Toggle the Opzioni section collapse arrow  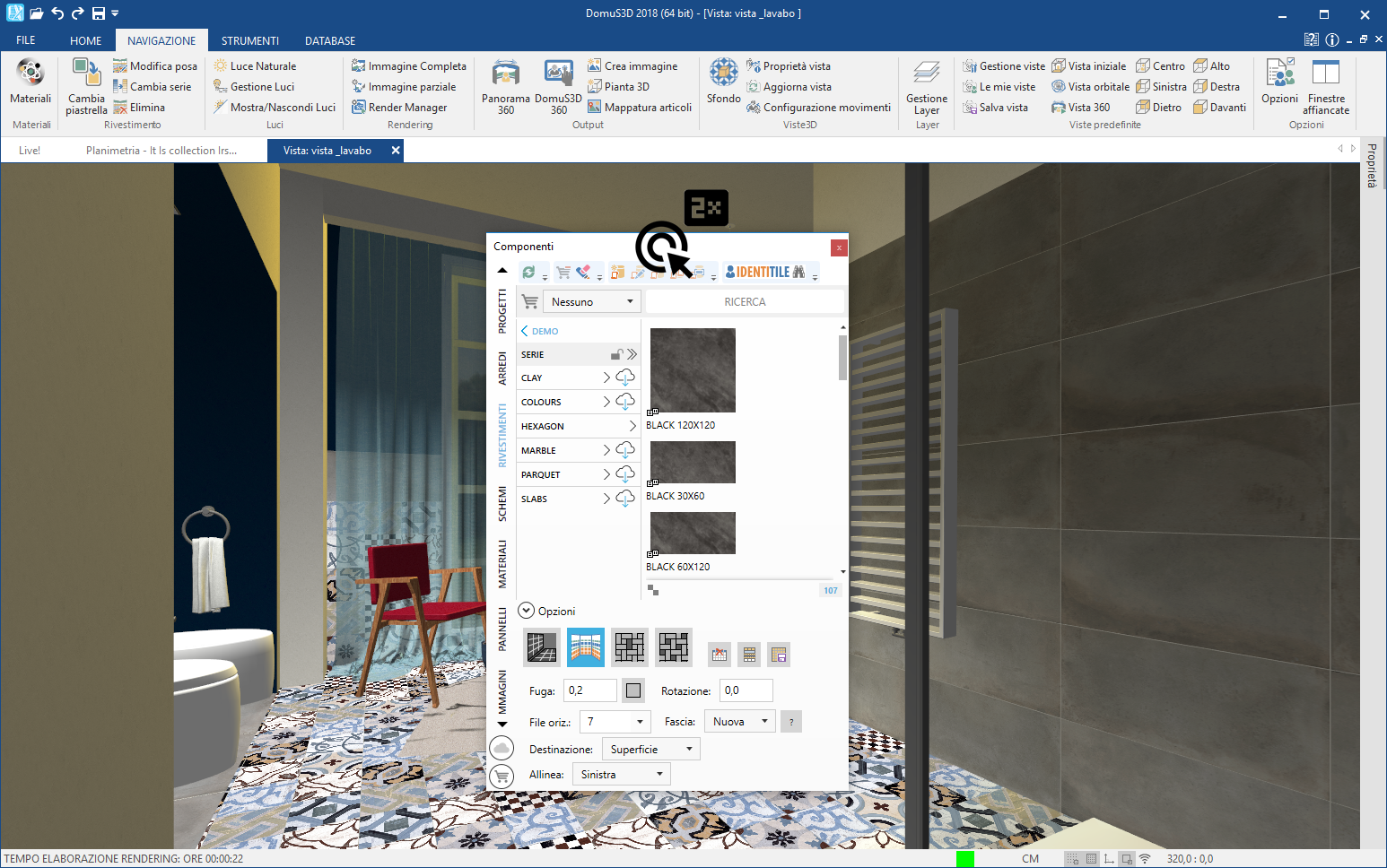point(527,611)
